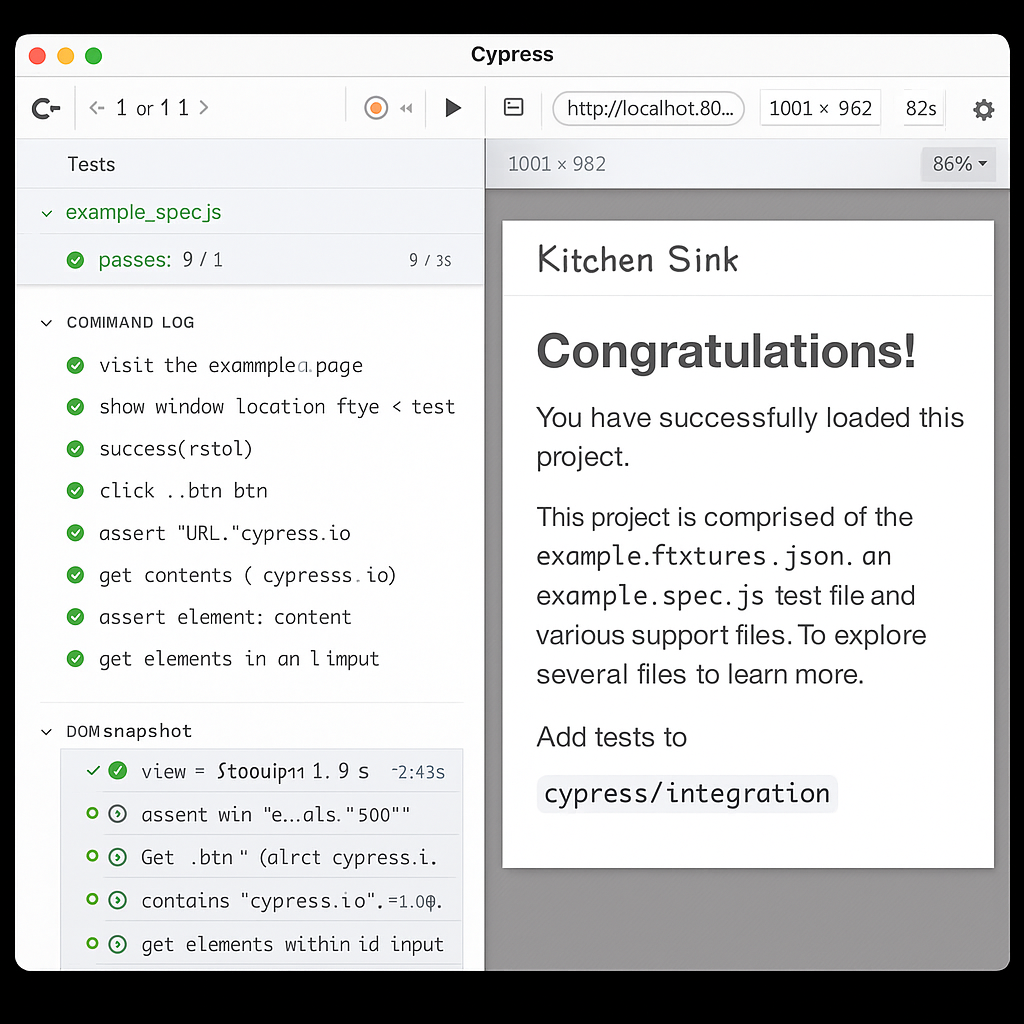This screenshot has height=1024, width=1024.
Task: Click the Cypress logo icon in toolbar
Action: 46,108
